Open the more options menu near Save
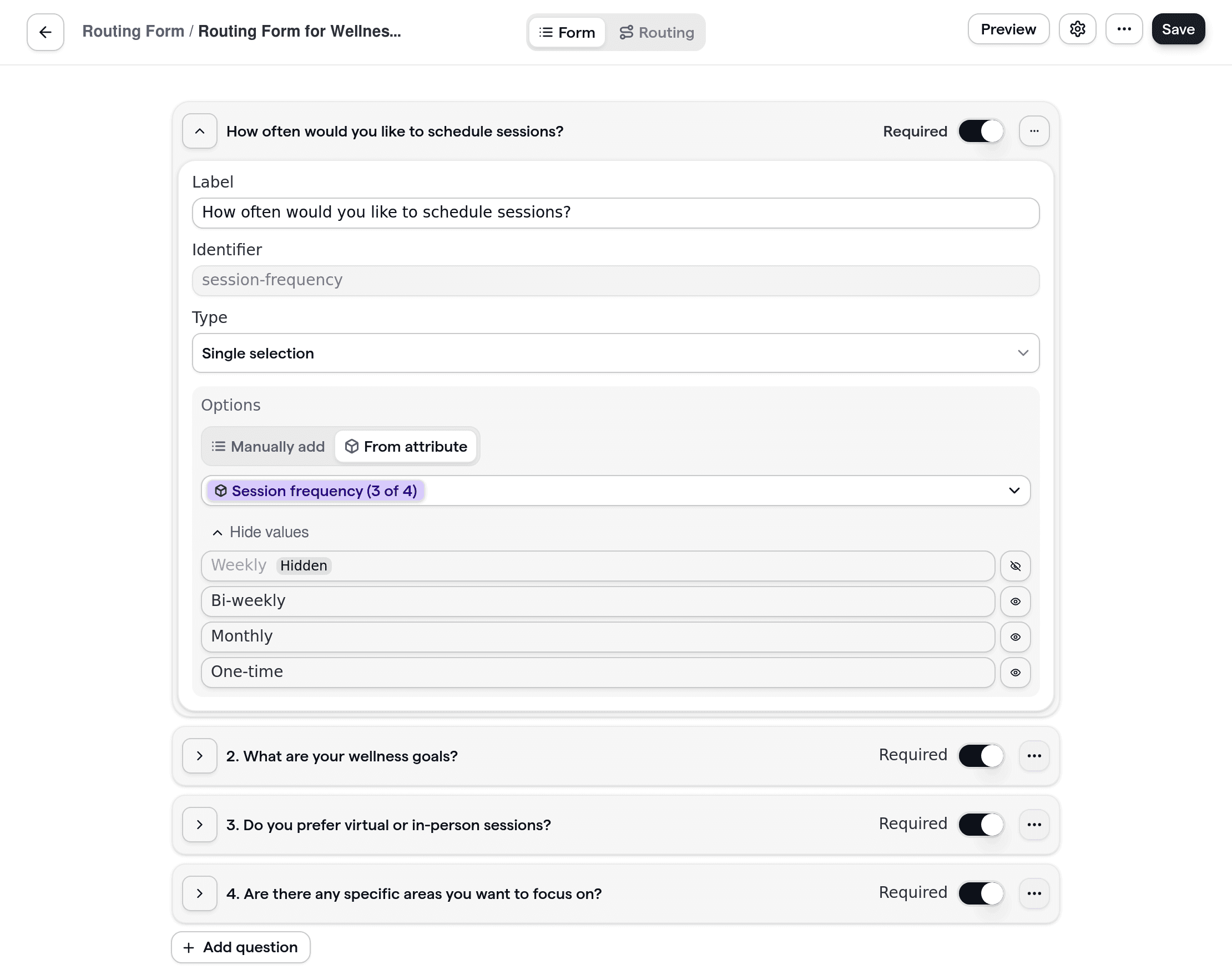 point(1124,28)
